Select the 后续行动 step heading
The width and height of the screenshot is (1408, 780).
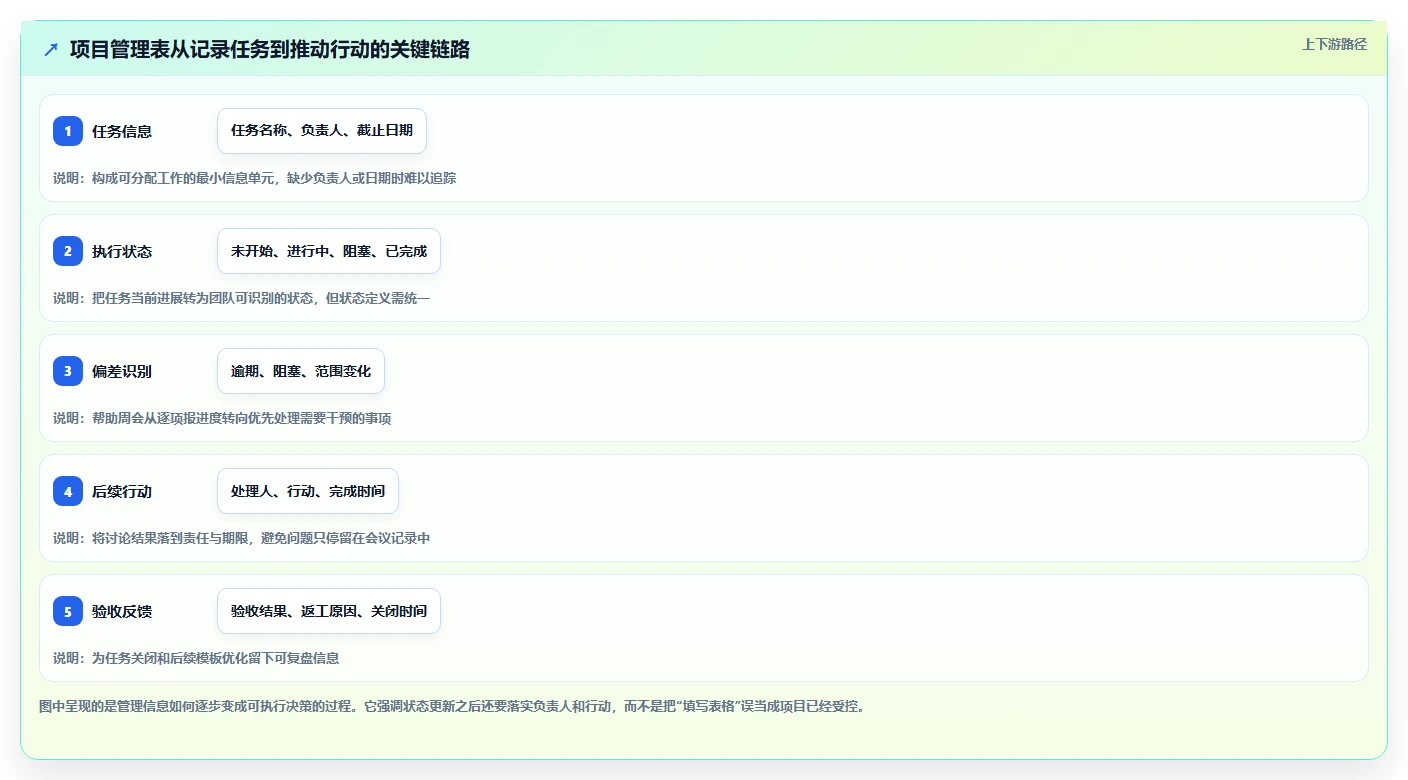pos(122,491)
